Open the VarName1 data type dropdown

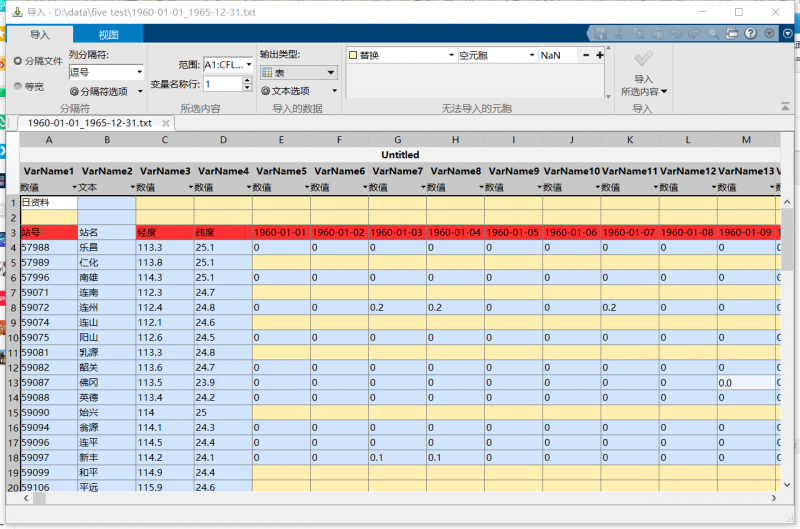pos(74,187)
